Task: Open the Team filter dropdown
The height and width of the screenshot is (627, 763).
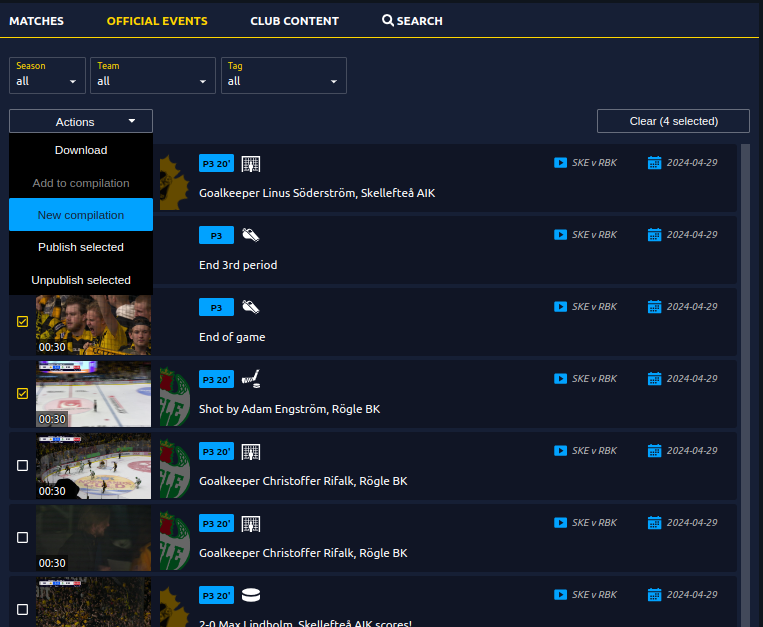Action: click(153, 75)
